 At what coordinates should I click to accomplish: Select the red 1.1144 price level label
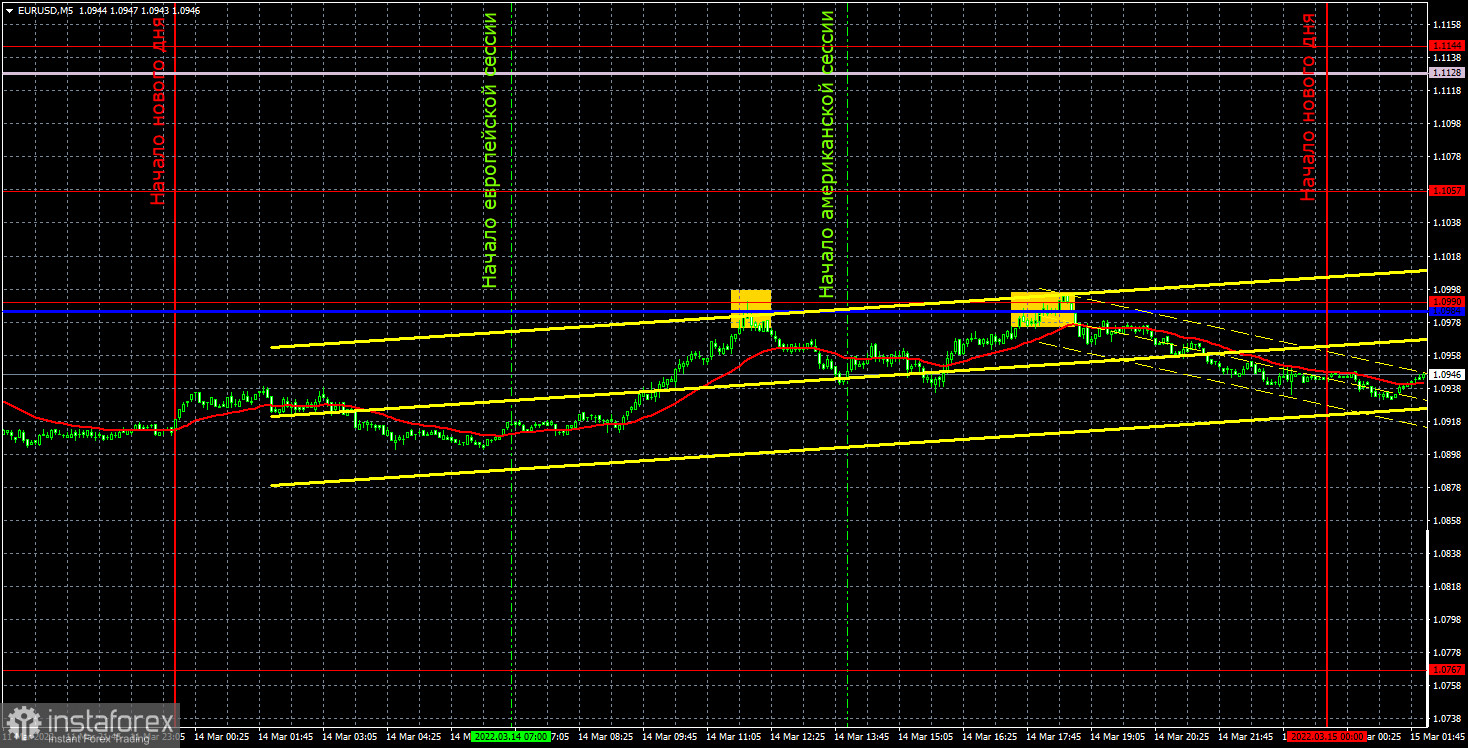(1447, 46)
